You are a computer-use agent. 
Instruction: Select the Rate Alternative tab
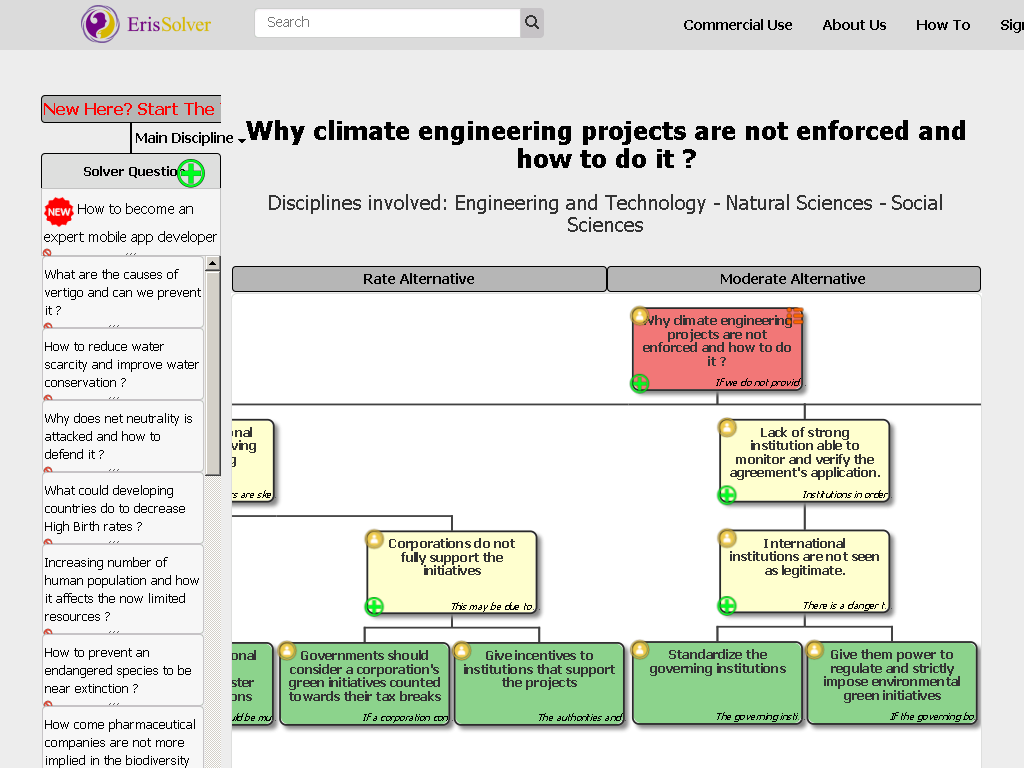click(x=419, y=279)
